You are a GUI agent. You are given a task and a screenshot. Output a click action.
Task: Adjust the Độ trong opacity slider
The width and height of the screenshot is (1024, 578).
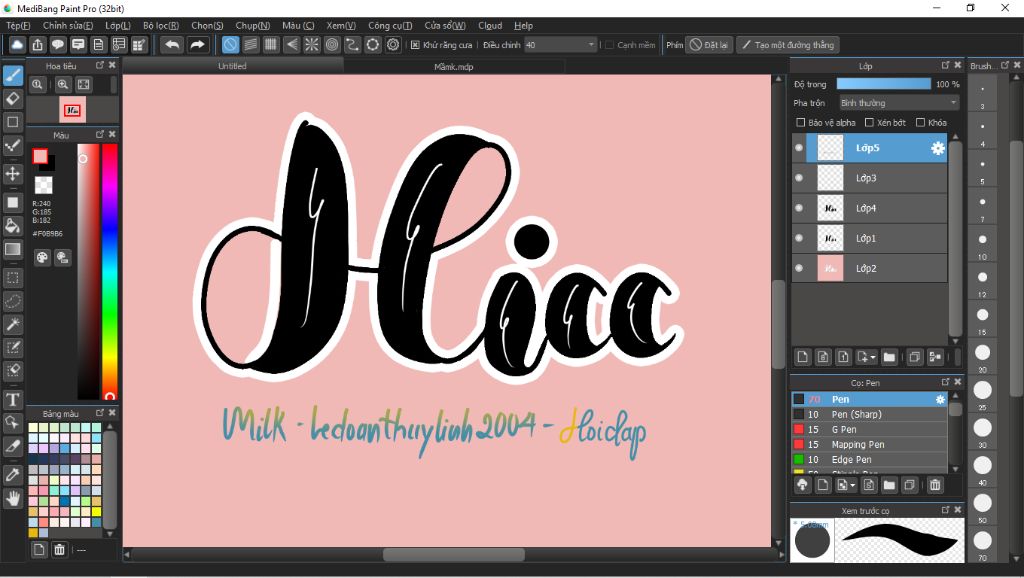(x=884, y=84)
